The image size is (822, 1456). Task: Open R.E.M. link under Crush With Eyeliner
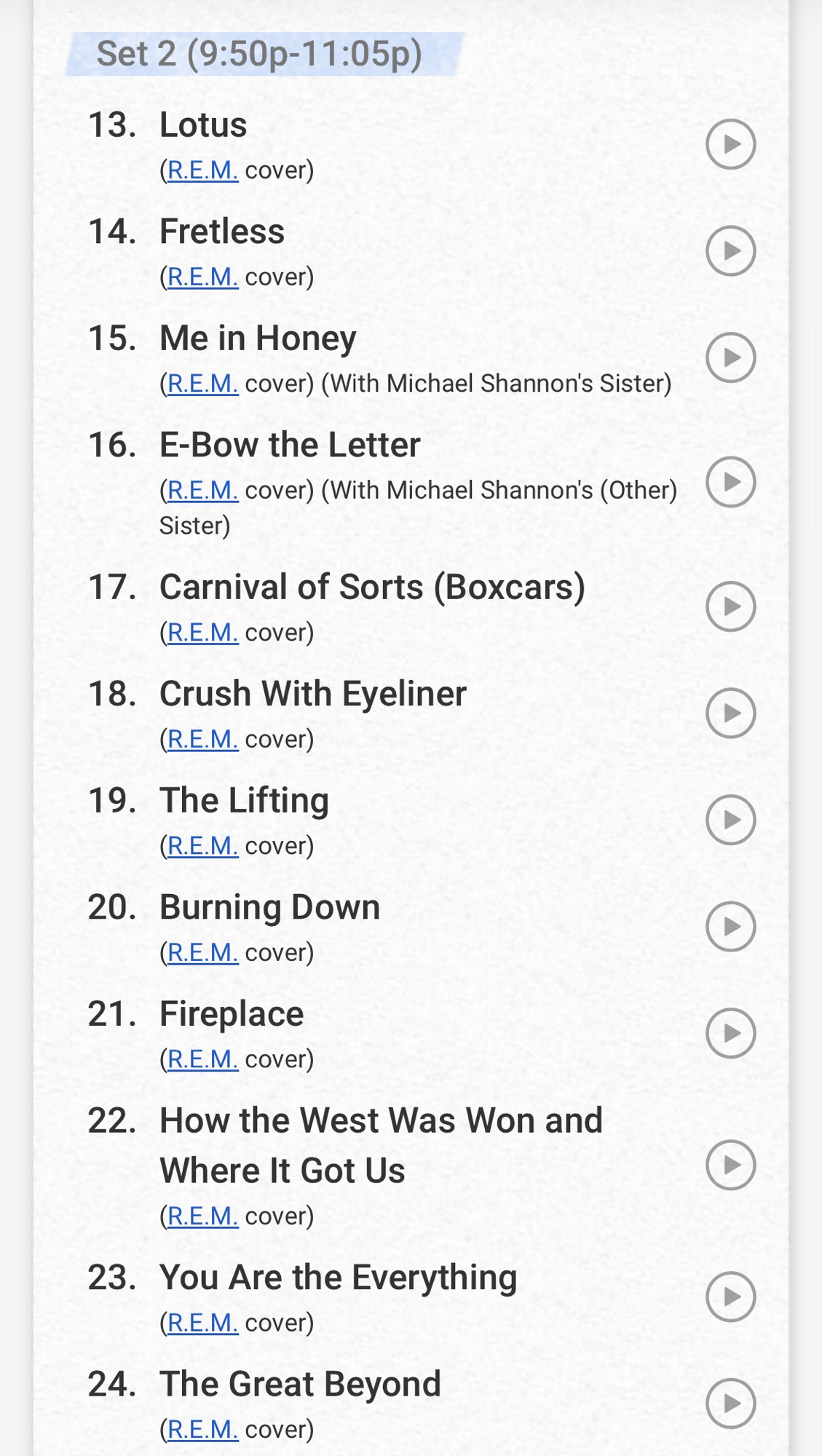[x=202, y=740]
